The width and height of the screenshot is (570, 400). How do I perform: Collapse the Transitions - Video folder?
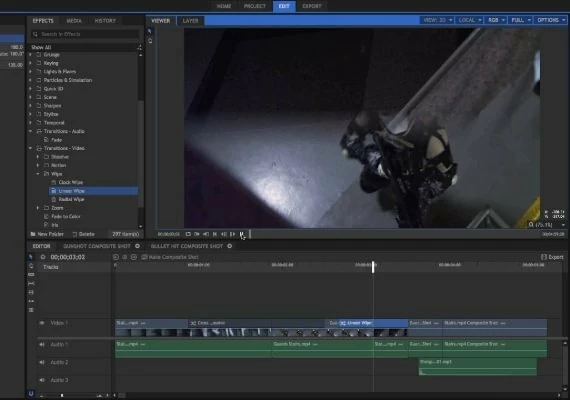pyautogui.click(x=31, y=148)
